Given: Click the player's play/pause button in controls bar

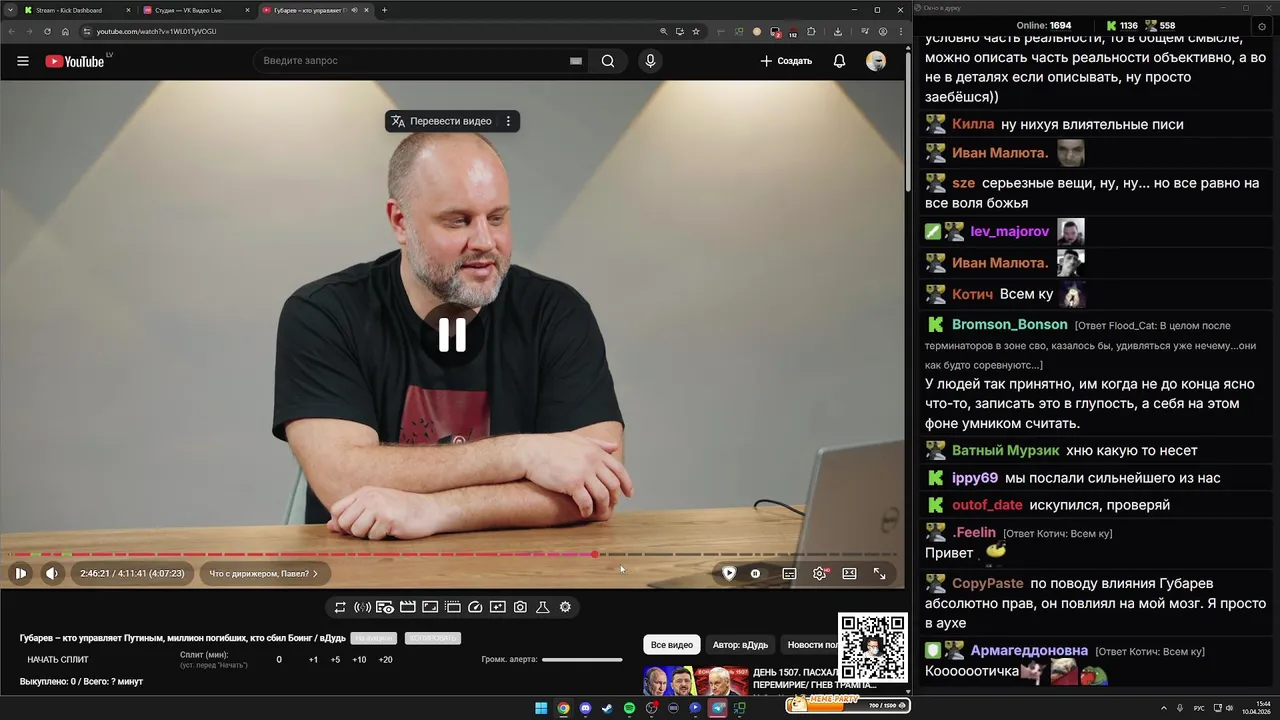Looking at the screenshot, I should pos(20,573).
